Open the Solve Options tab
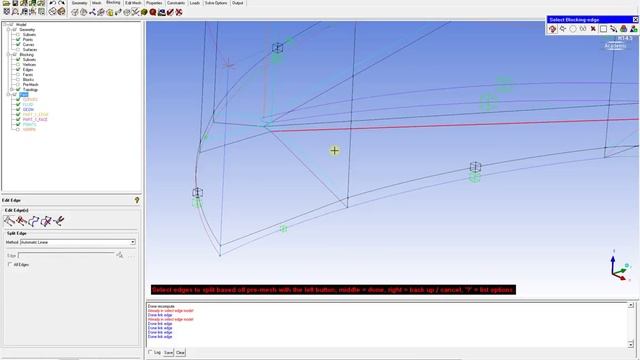The height and width of the screenshot is (360, 640). [216, 3]
